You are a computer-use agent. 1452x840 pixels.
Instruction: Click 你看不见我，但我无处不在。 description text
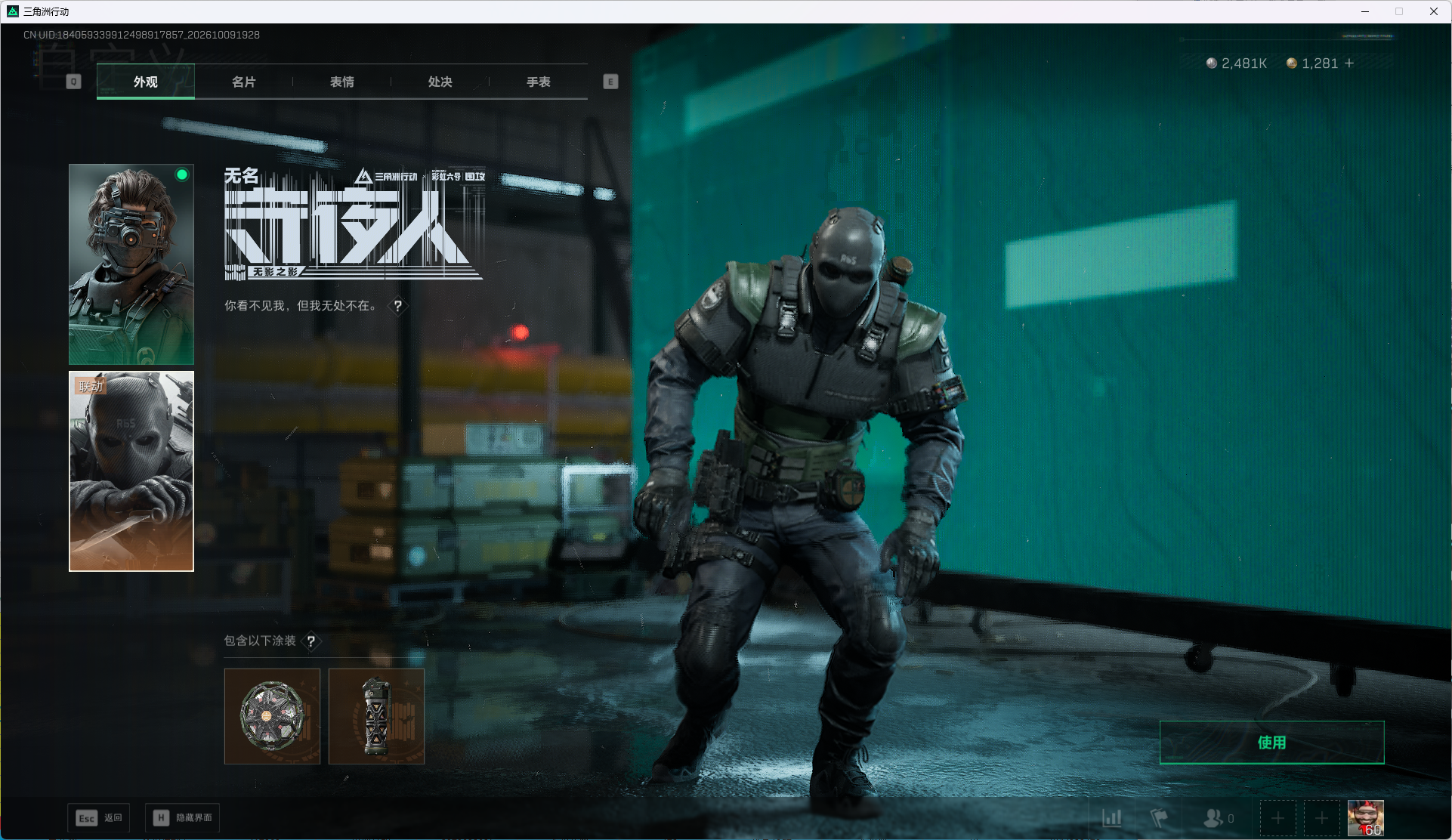(x=300, y=306)
